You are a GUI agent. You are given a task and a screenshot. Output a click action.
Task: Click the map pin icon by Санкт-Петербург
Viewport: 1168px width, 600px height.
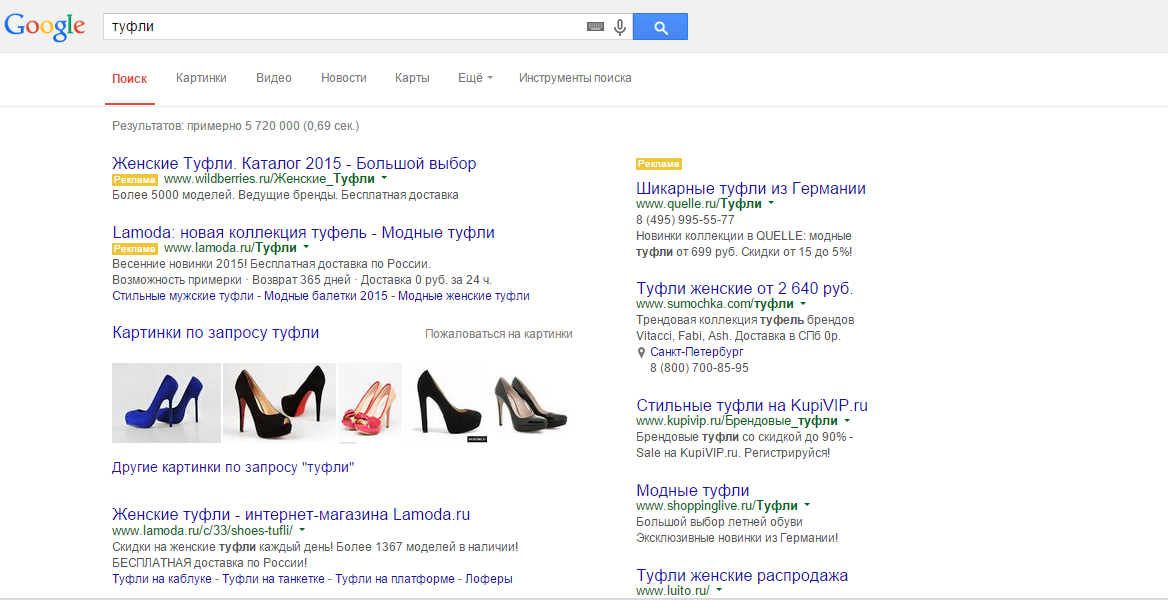[641, 352]
